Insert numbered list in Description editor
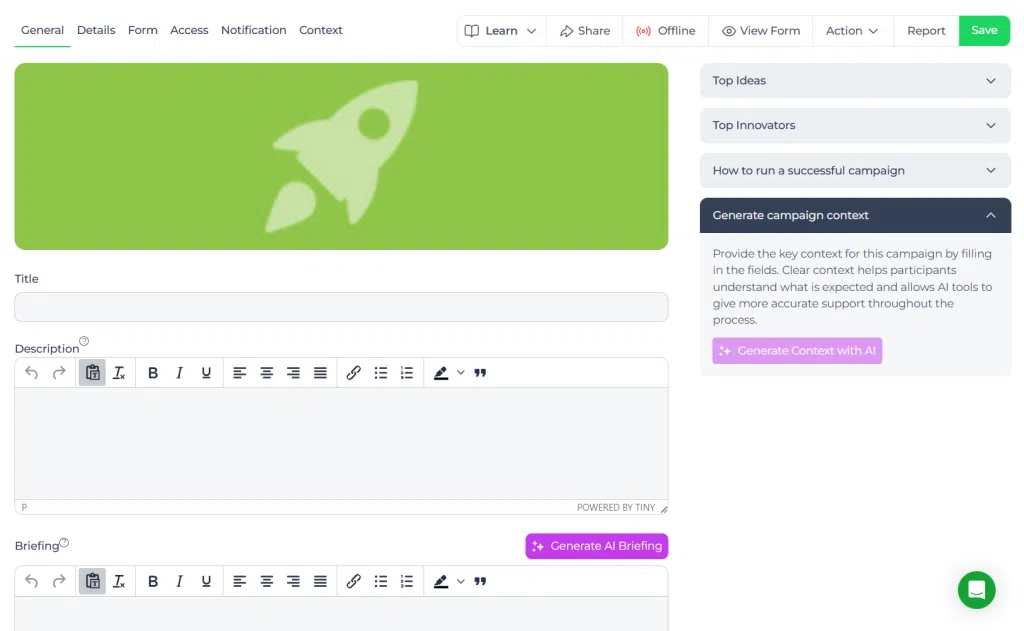This screenshot has height=631, width=1024. click(407, 373)
